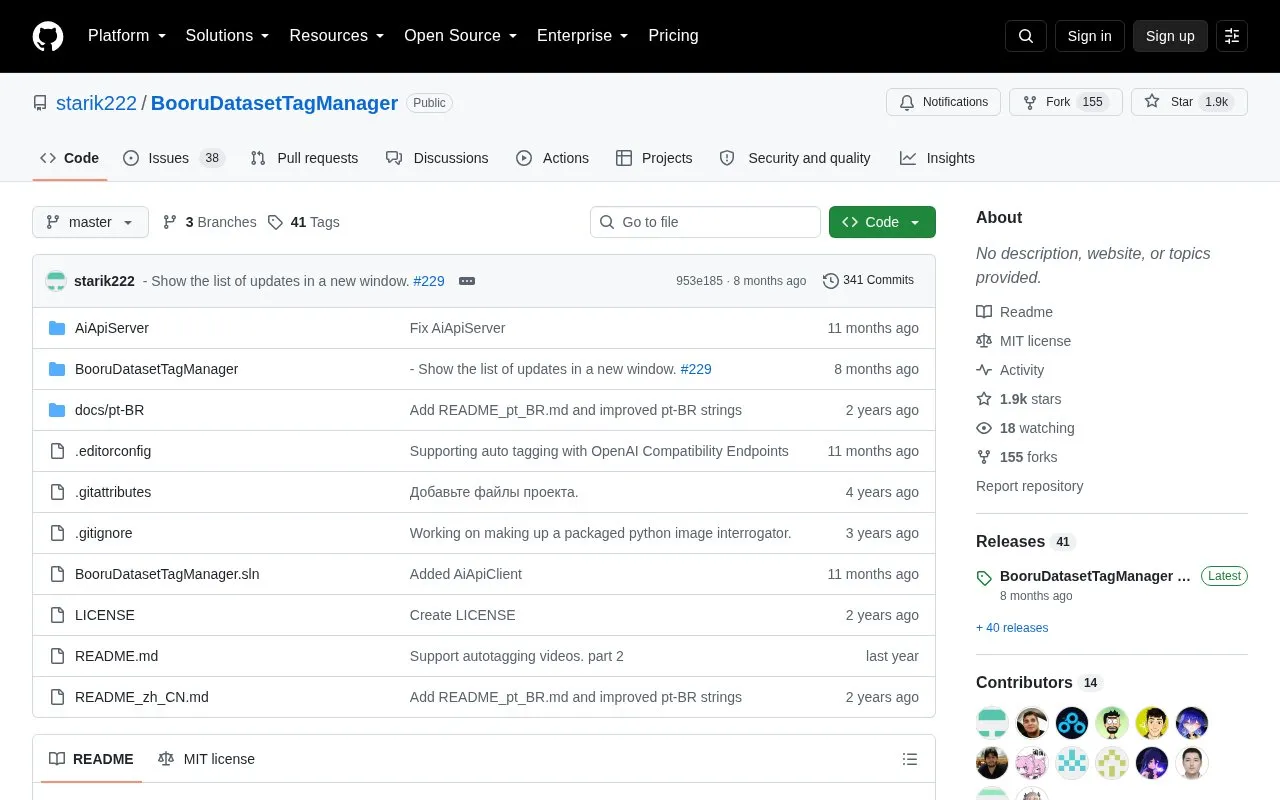Switch to the Actions tab
This screenshot has width=1280, height=800.
point(552,158)
